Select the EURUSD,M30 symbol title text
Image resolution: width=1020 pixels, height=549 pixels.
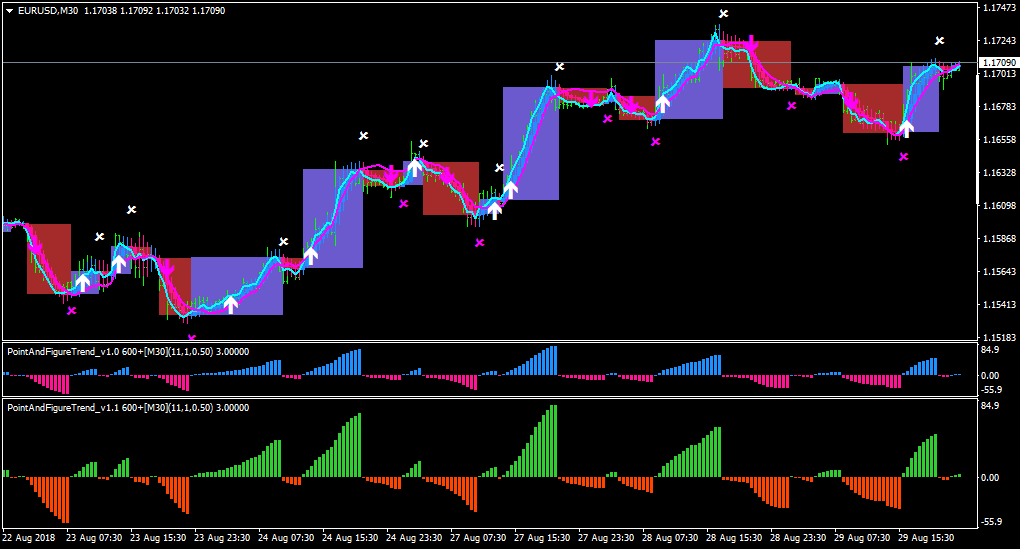[48, 11]
